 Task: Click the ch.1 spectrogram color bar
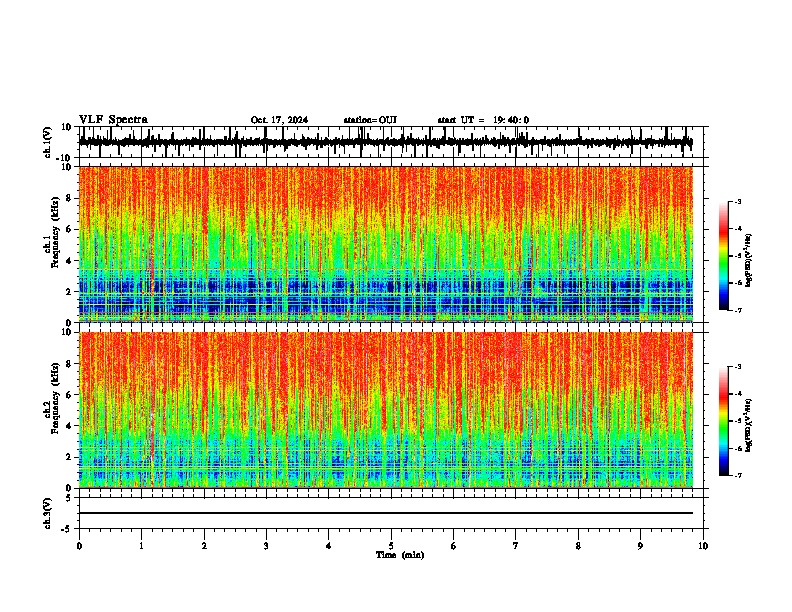click(x=724, y=256)
